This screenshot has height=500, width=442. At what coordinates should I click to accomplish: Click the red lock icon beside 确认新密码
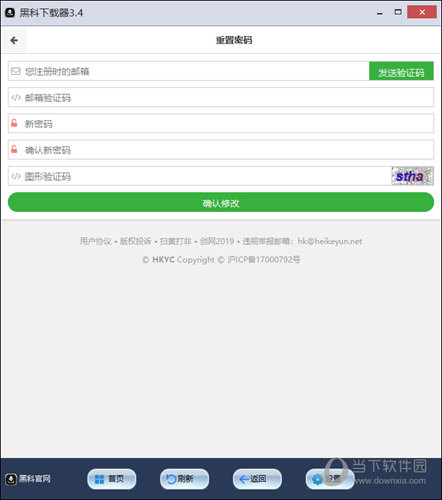14,149
